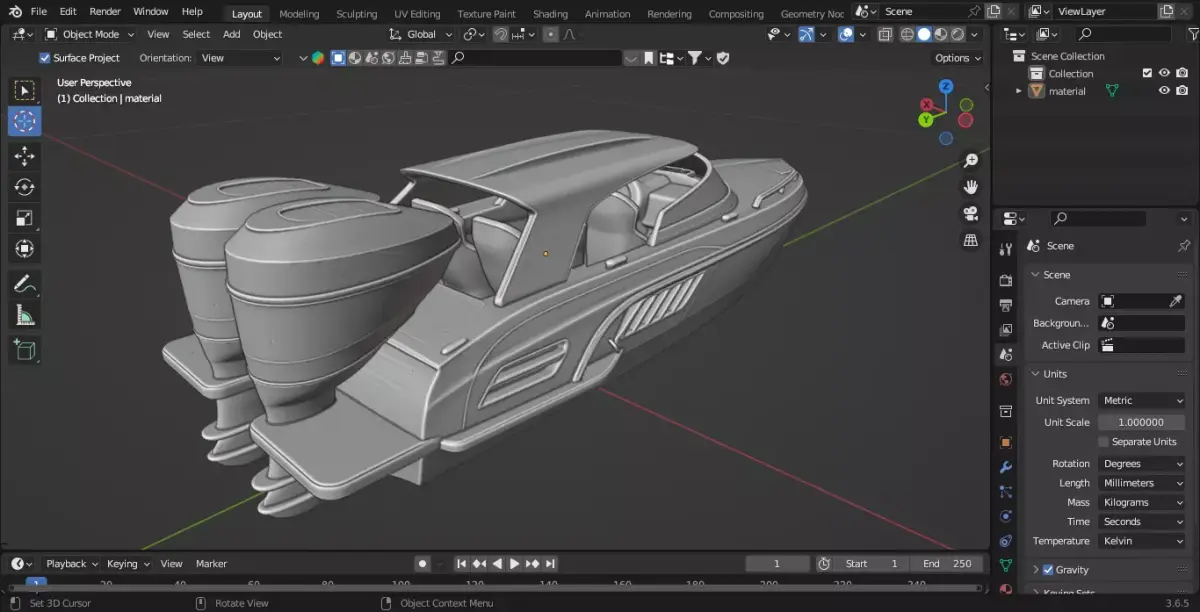
Task: Jump to last frame in timeline
Action: (x=551, y=564)
